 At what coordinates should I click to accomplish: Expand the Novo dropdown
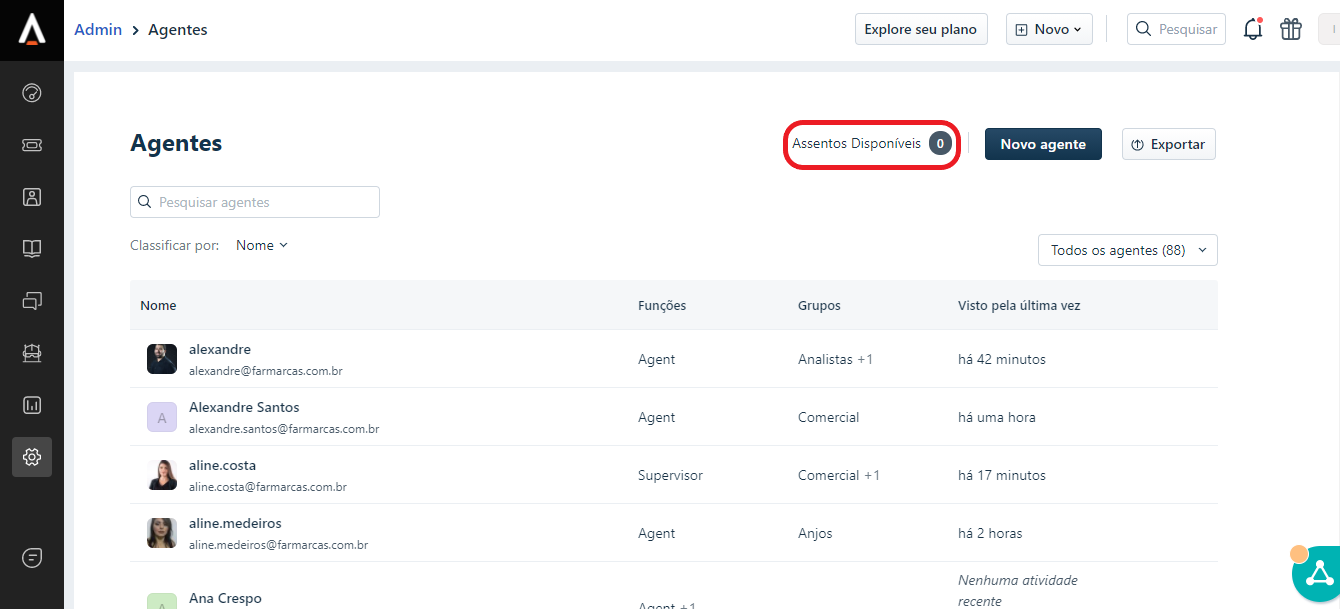coord(1048,29)
